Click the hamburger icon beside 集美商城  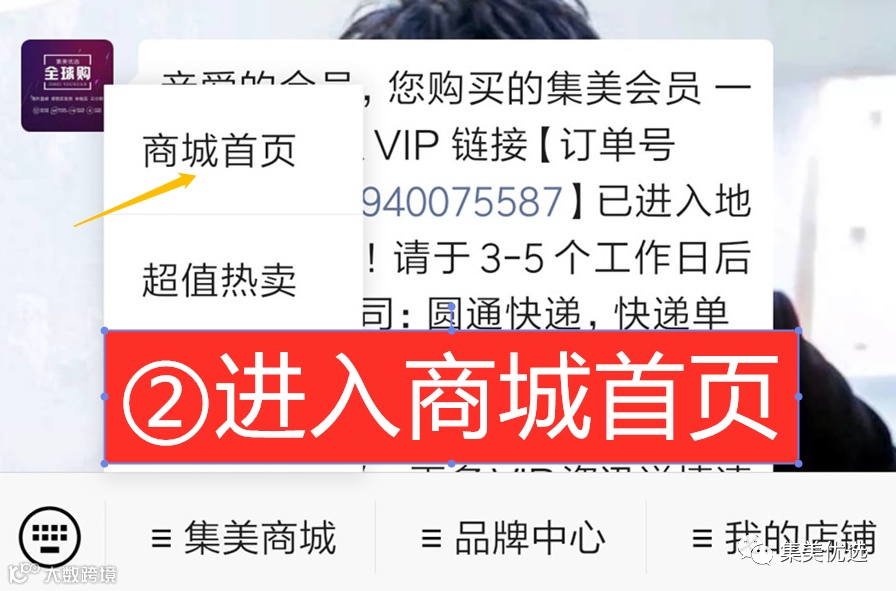(161, 538)
